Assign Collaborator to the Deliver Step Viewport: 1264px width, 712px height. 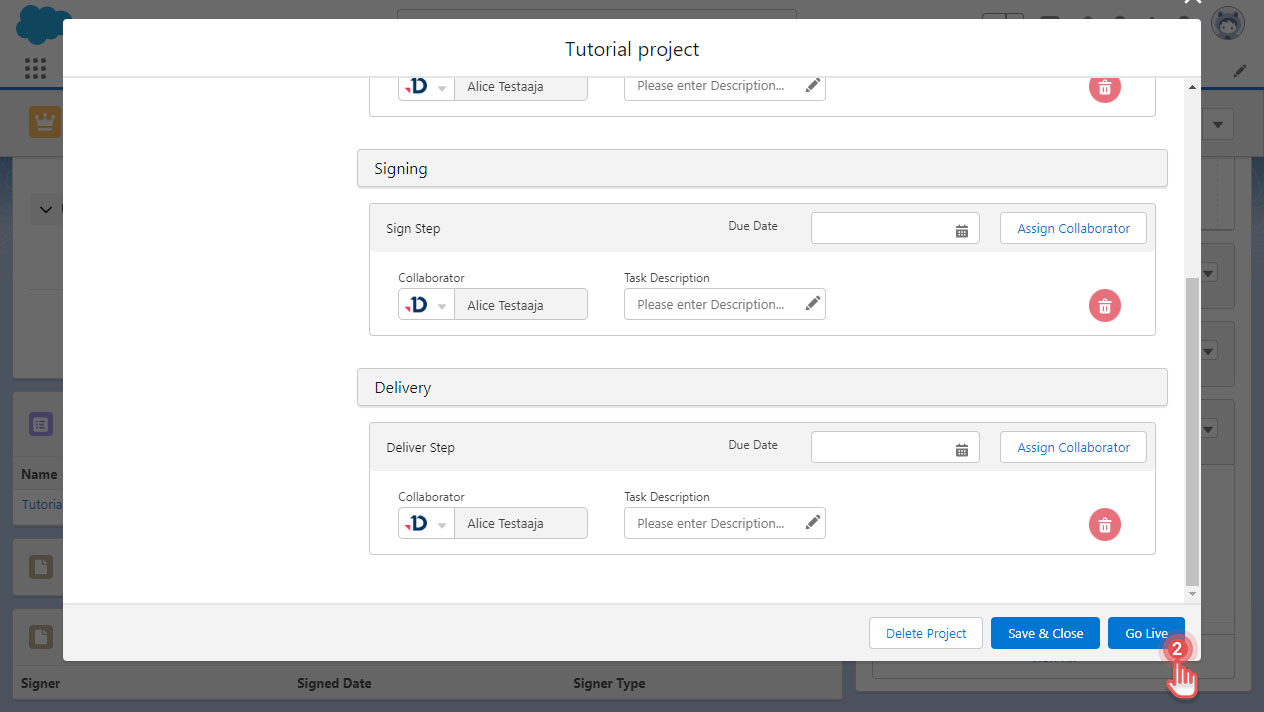(1073, 447)
